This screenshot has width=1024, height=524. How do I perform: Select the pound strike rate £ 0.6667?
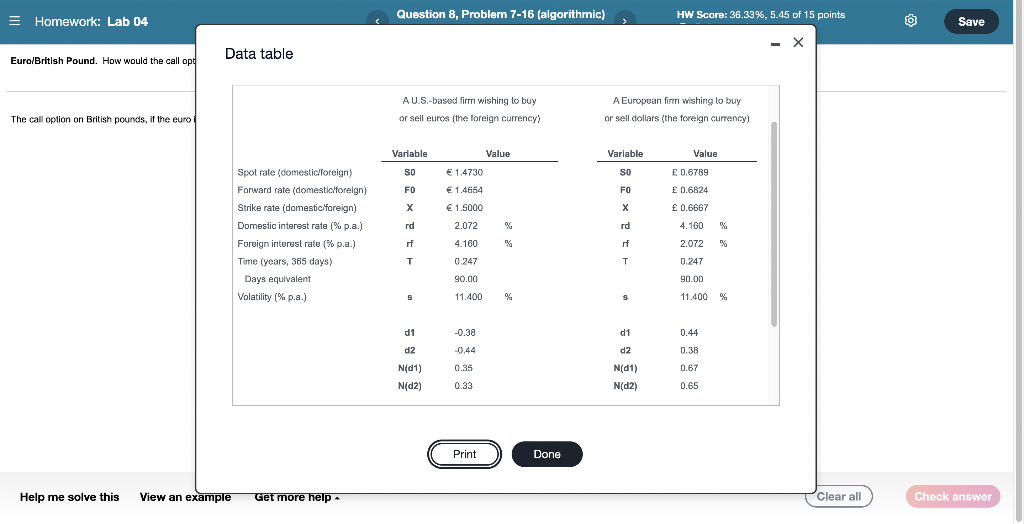pos(690,208)
